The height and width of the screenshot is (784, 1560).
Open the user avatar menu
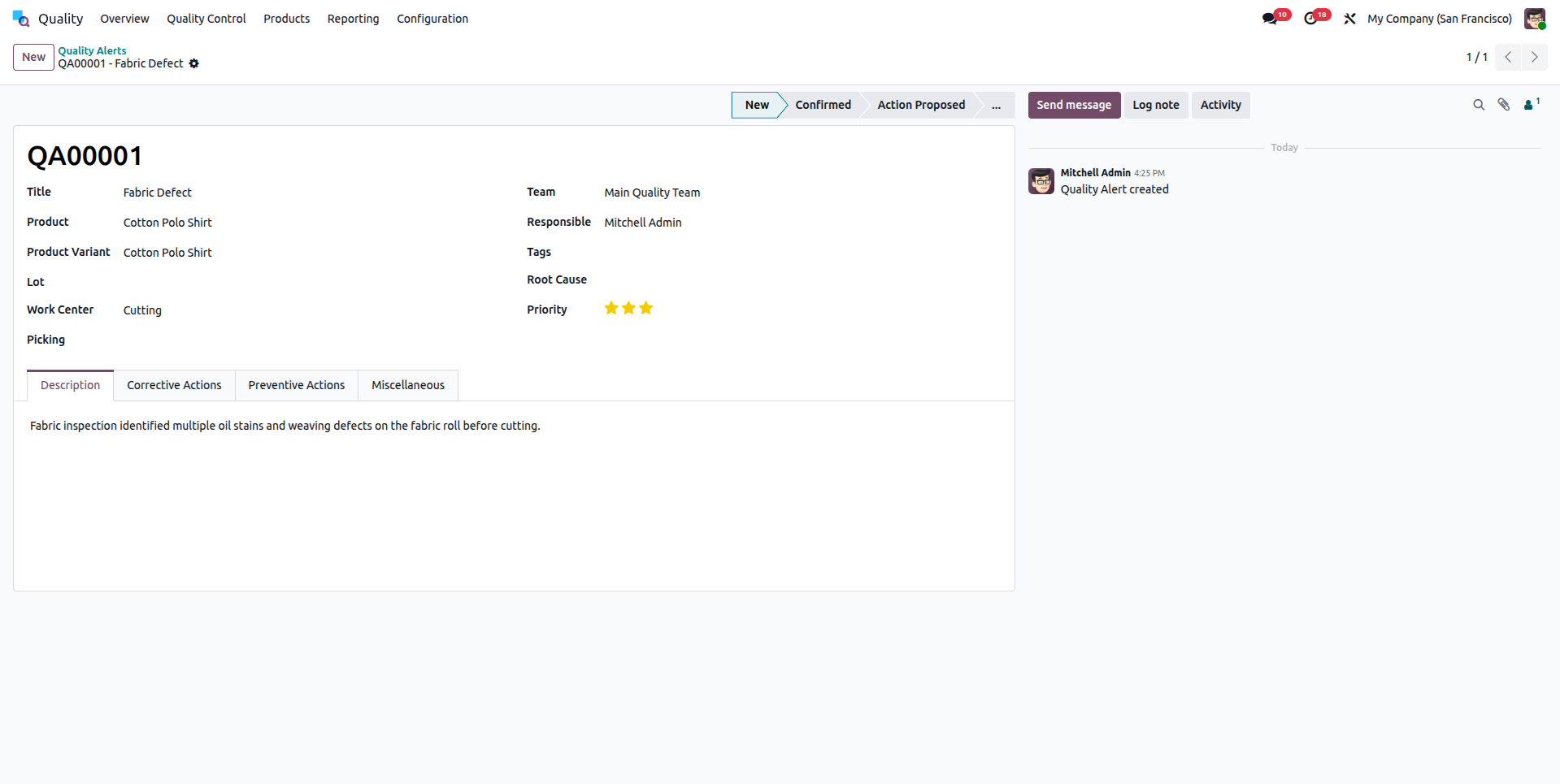[x=1535, y=19]
